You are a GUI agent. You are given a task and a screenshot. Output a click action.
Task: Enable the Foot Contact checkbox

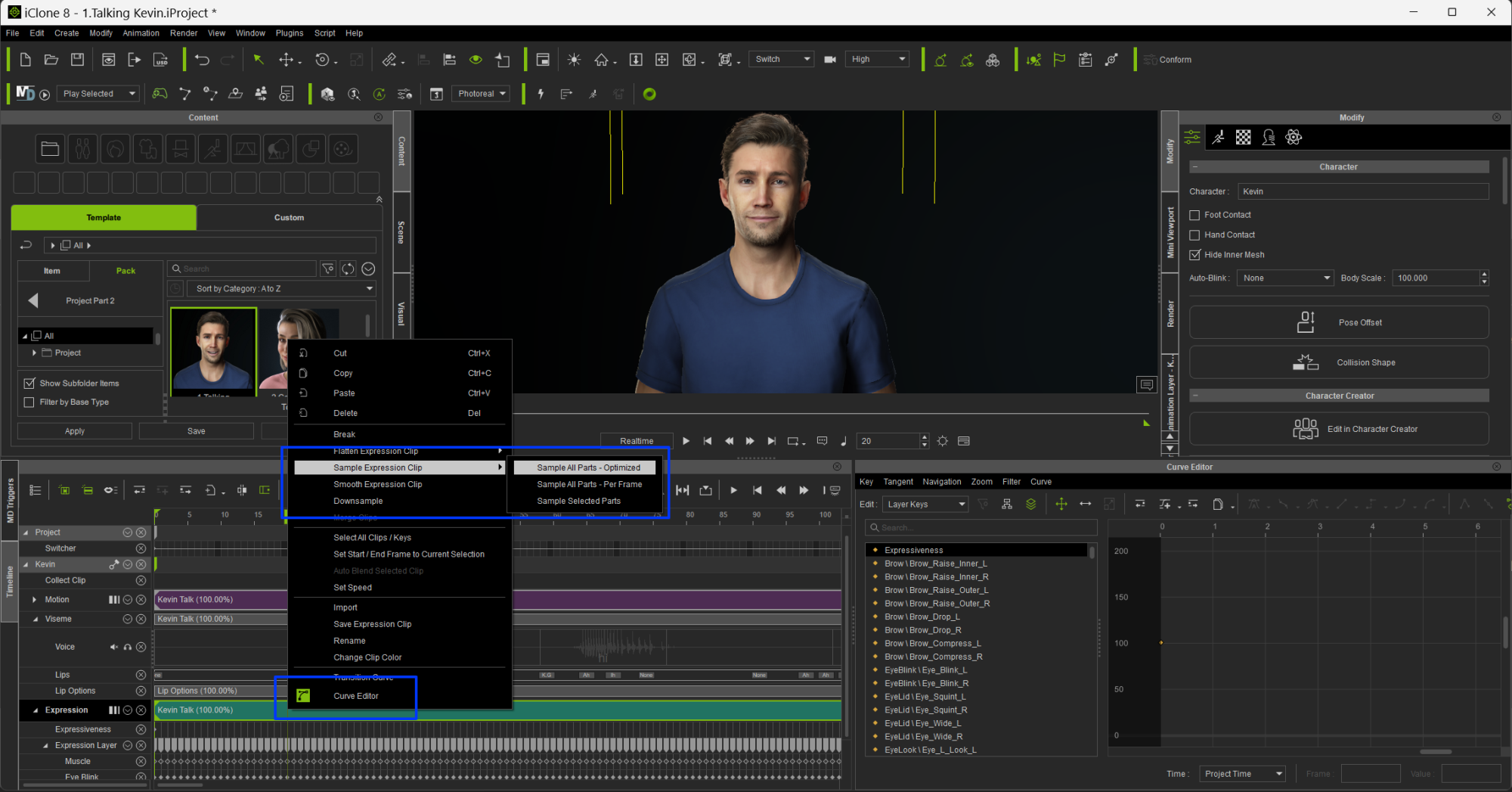click(1194, 216)
